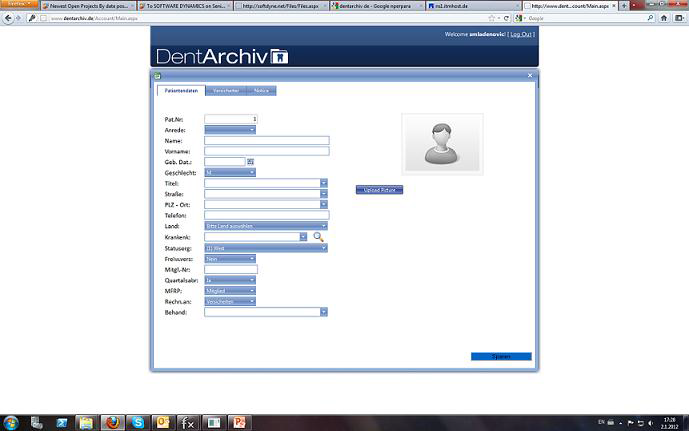Click the Upload Picture button
This screenshot has width=689, height=431.
pos(379,190)
